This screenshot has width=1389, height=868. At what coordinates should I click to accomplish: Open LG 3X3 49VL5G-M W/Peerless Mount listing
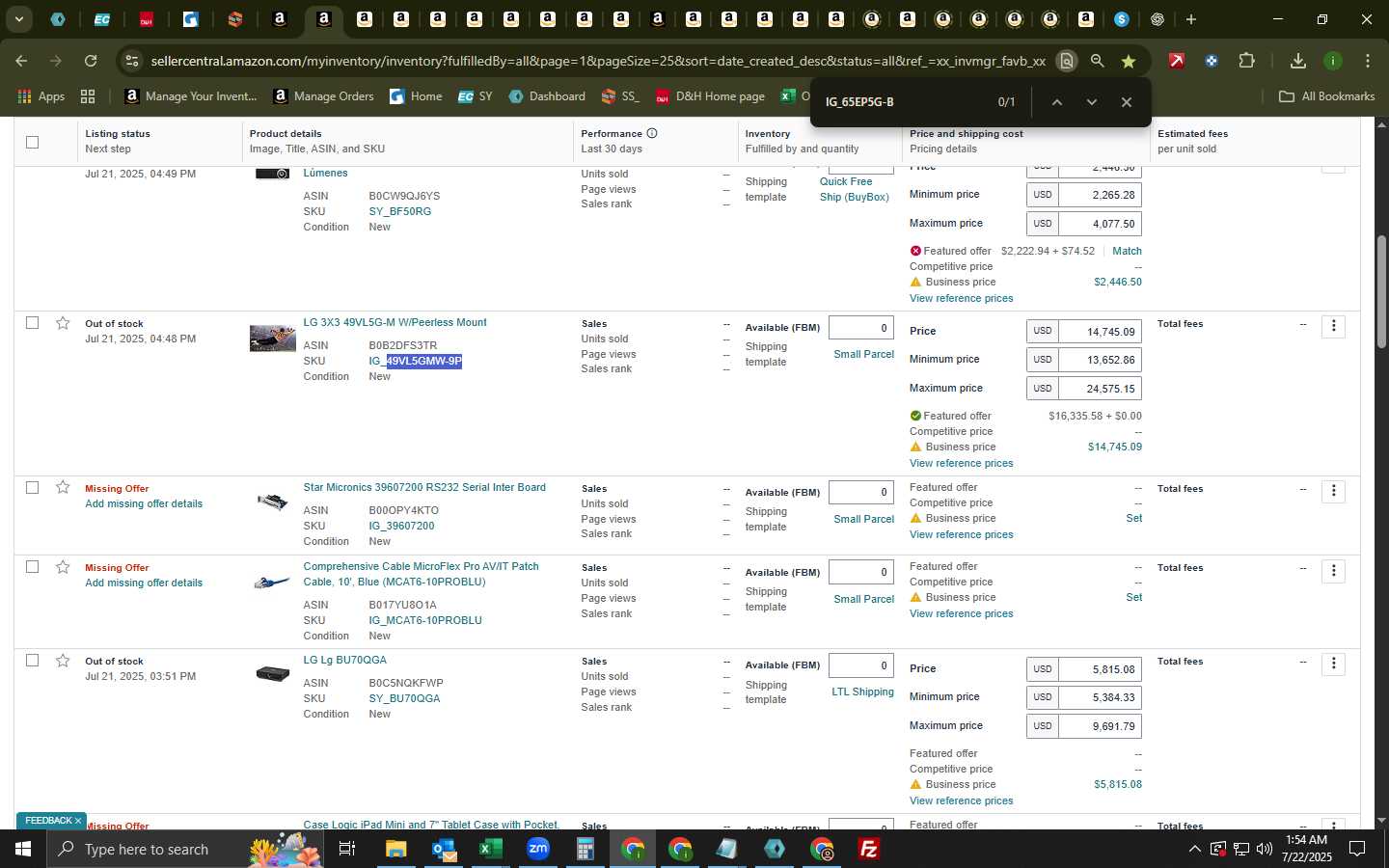click(395, 322)
